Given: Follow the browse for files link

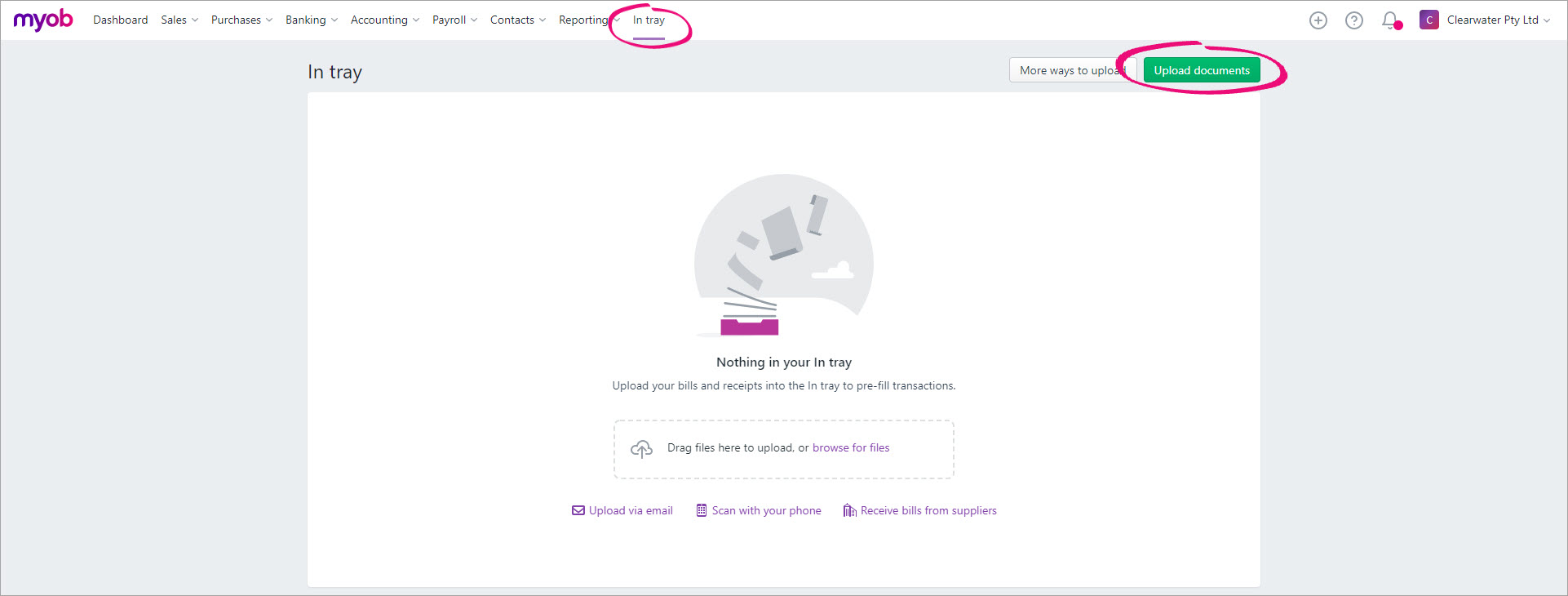Looking at the screenshot, I should click(x=851, y=448).
